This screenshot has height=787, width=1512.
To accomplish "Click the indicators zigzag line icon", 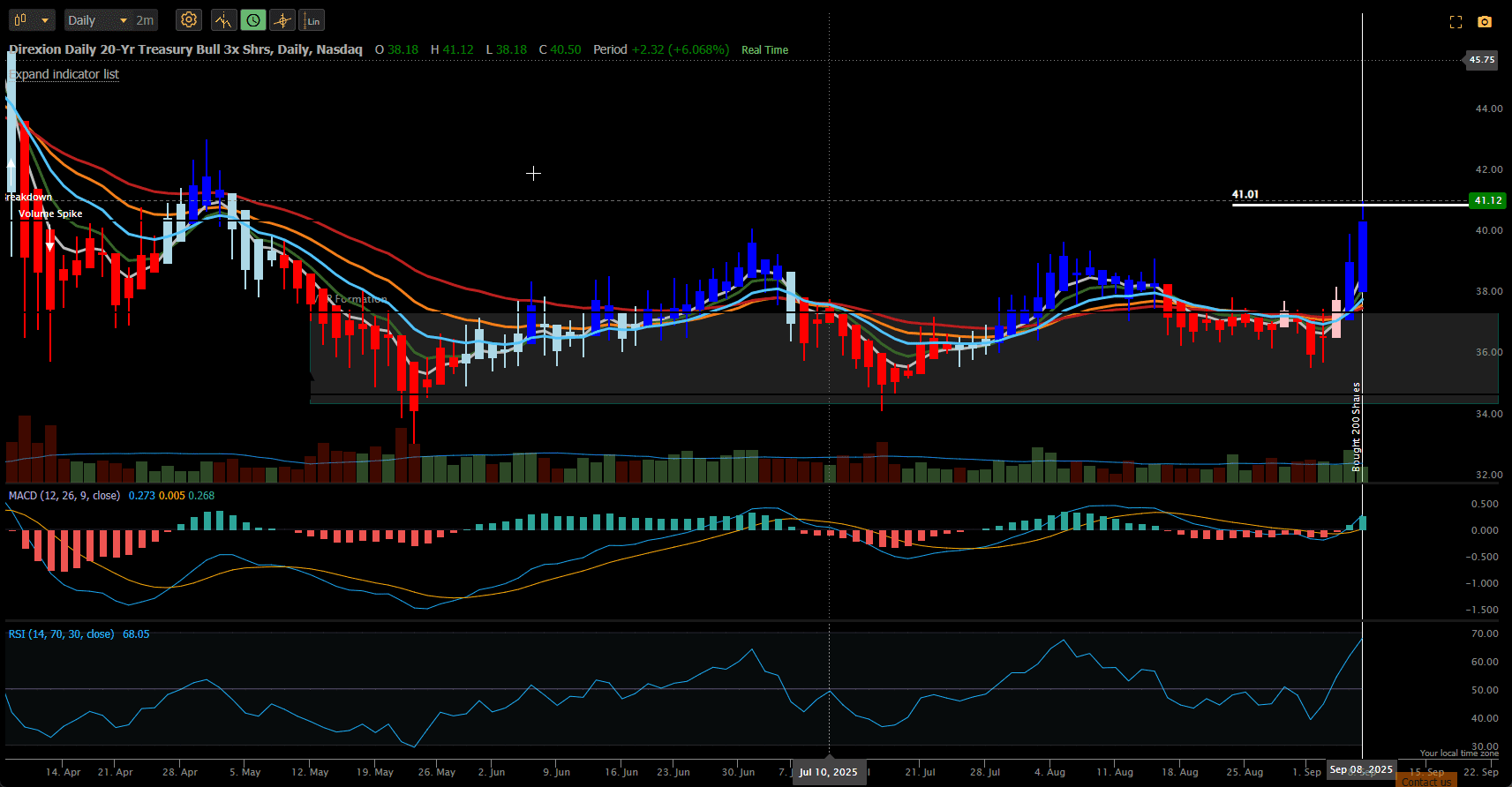I will [223, 20].
